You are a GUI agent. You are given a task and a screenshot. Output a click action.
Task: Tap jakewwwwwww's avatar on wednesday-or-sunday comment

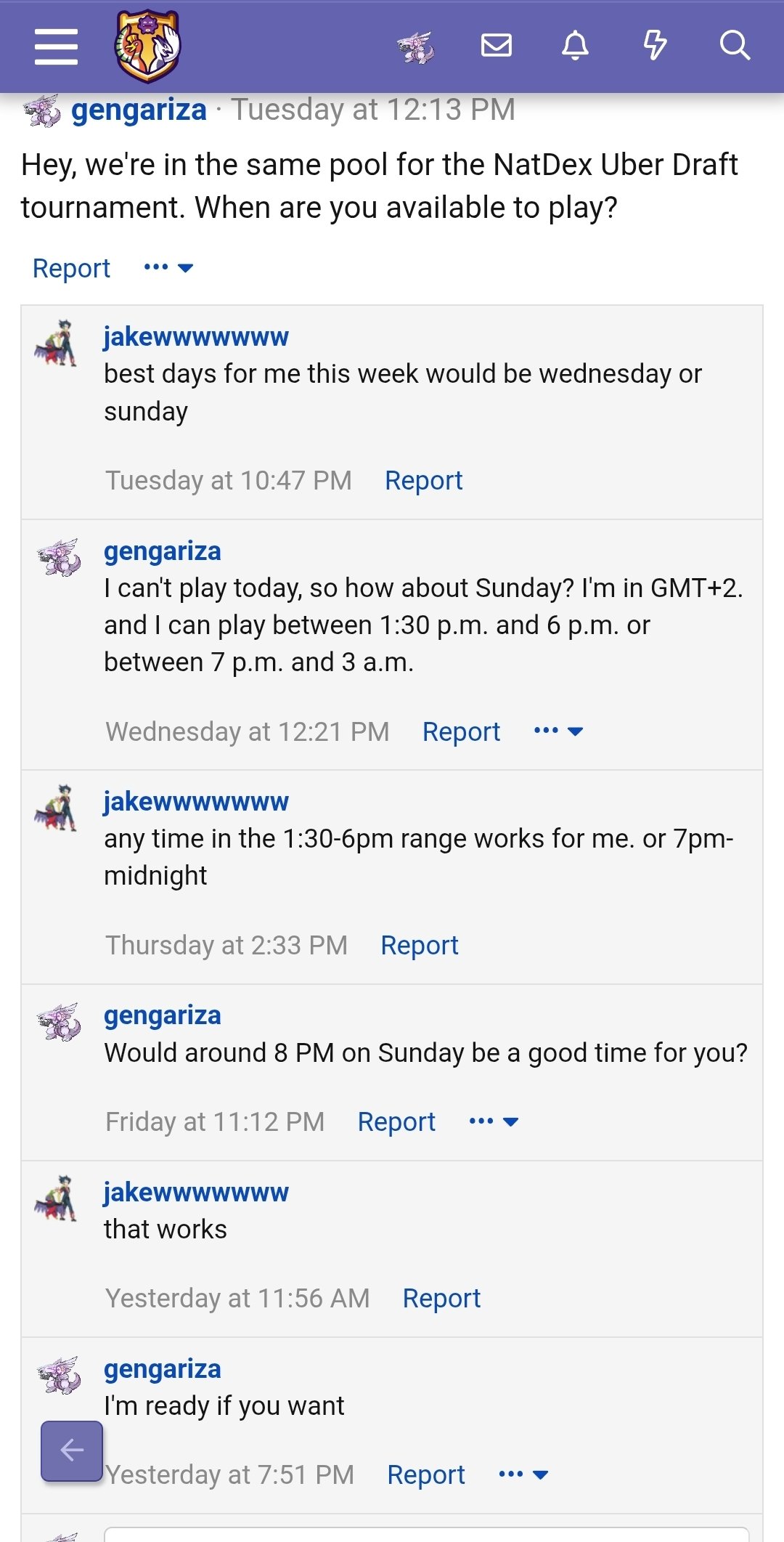click(x=56, y=343)
